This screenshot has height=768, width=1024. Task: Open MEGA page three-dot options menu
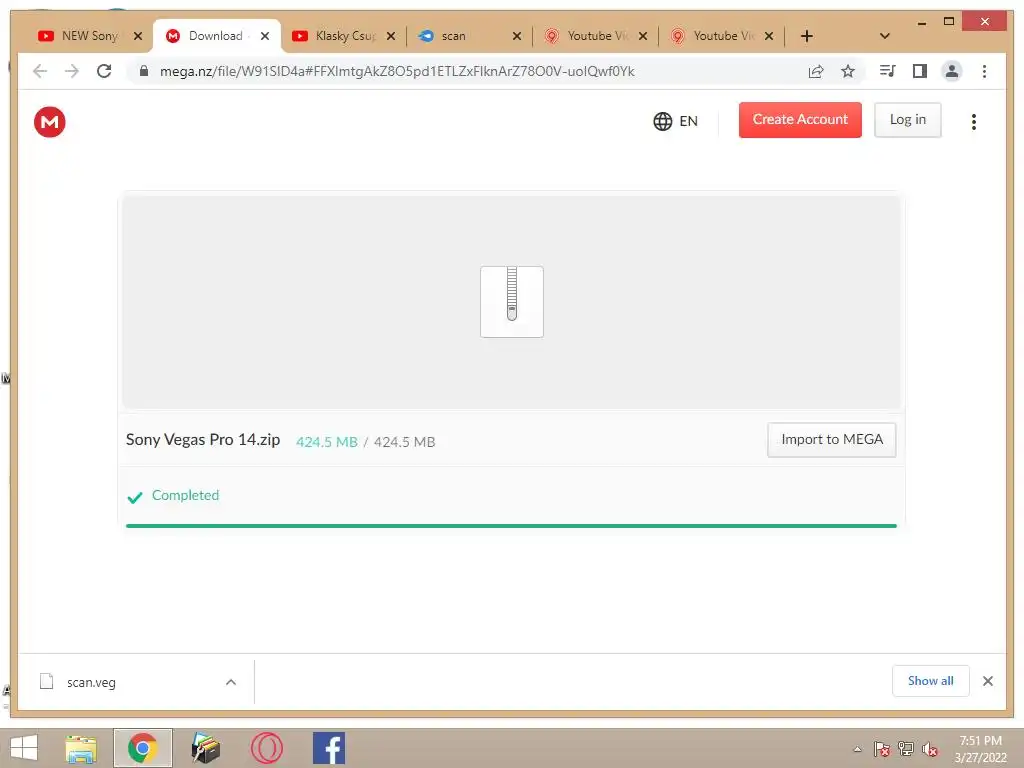pos(973,121)
